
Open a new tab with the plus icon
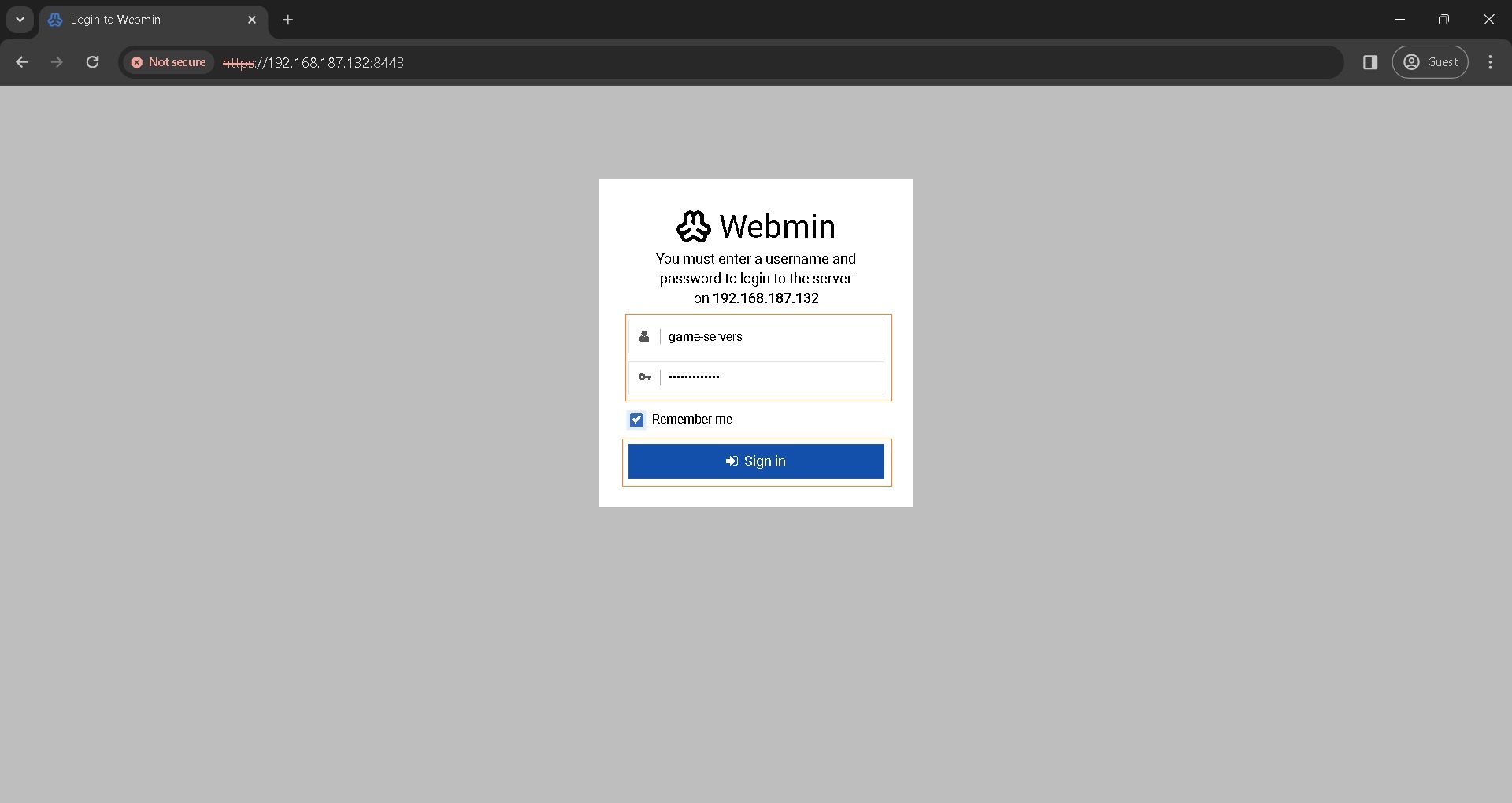tap(288, 20)
